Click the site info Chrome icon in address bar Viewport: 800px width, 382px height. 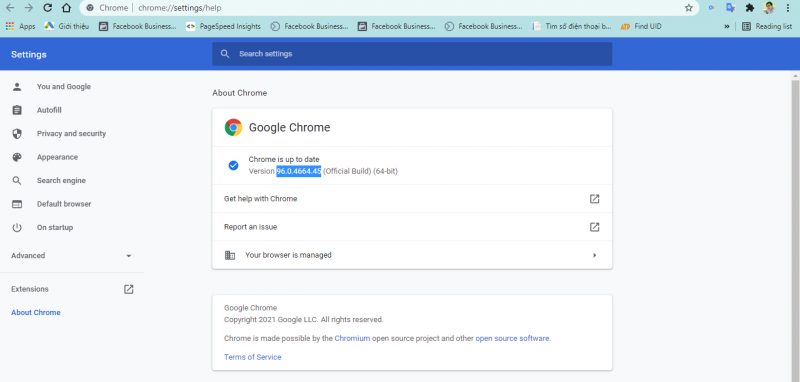(x=90, y=8)
